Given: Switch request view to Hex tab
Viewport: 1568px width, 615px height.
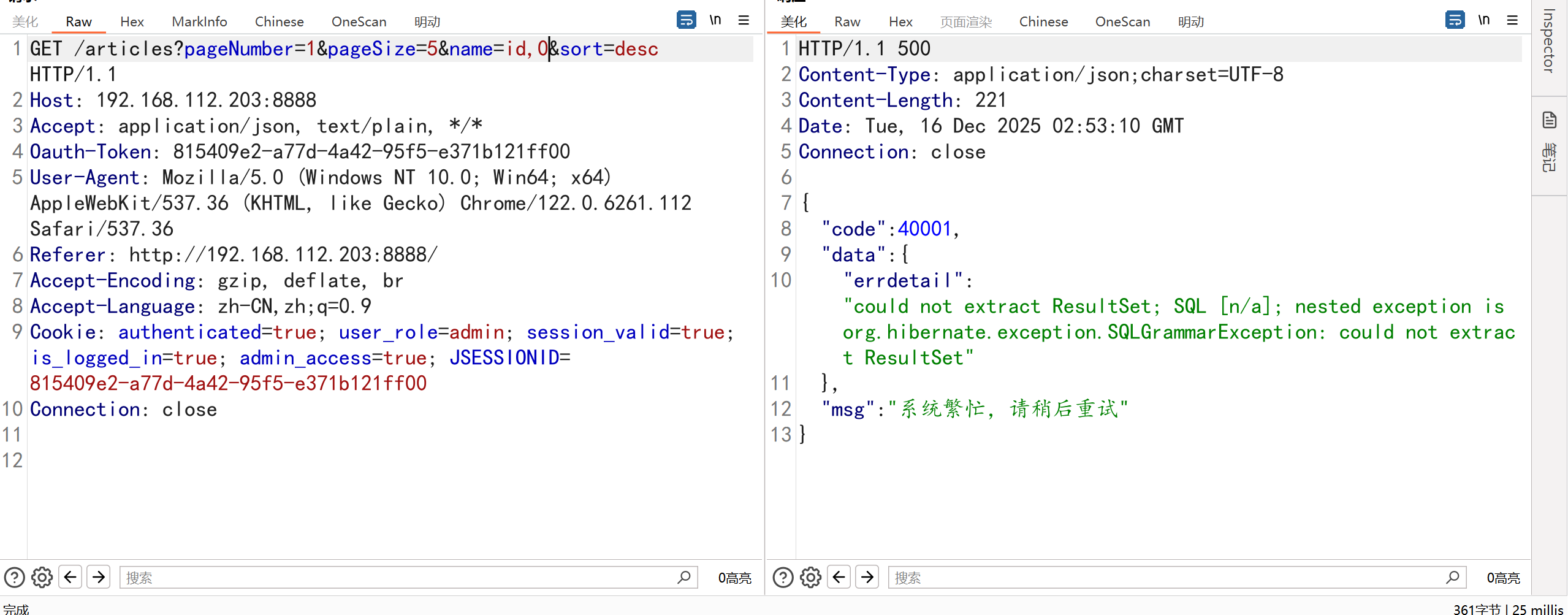Looking at the screenshot, I should [132, 22].
